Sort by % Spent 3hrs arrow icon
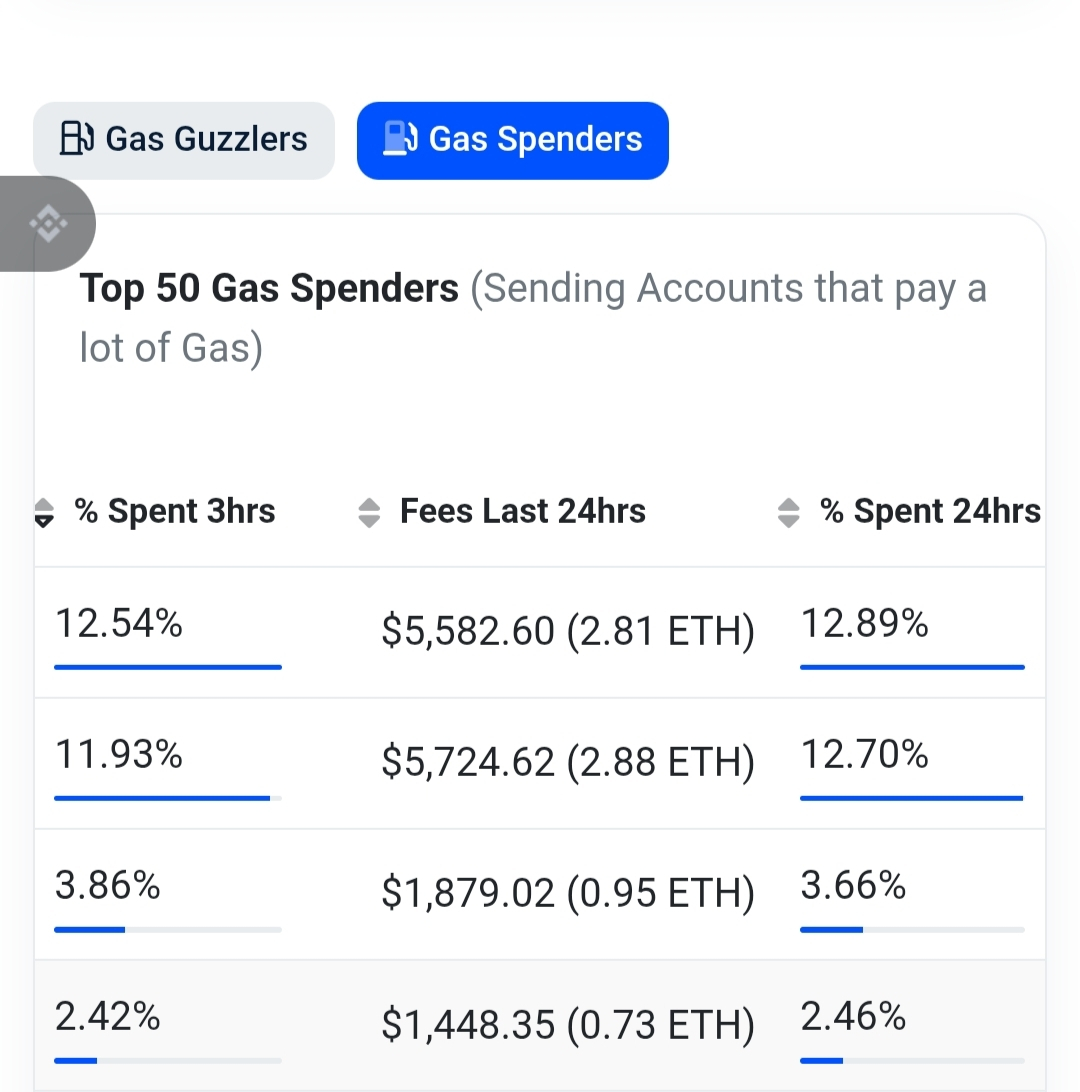The height and width of the screenshot is (1092, 1080). point(44,513)
